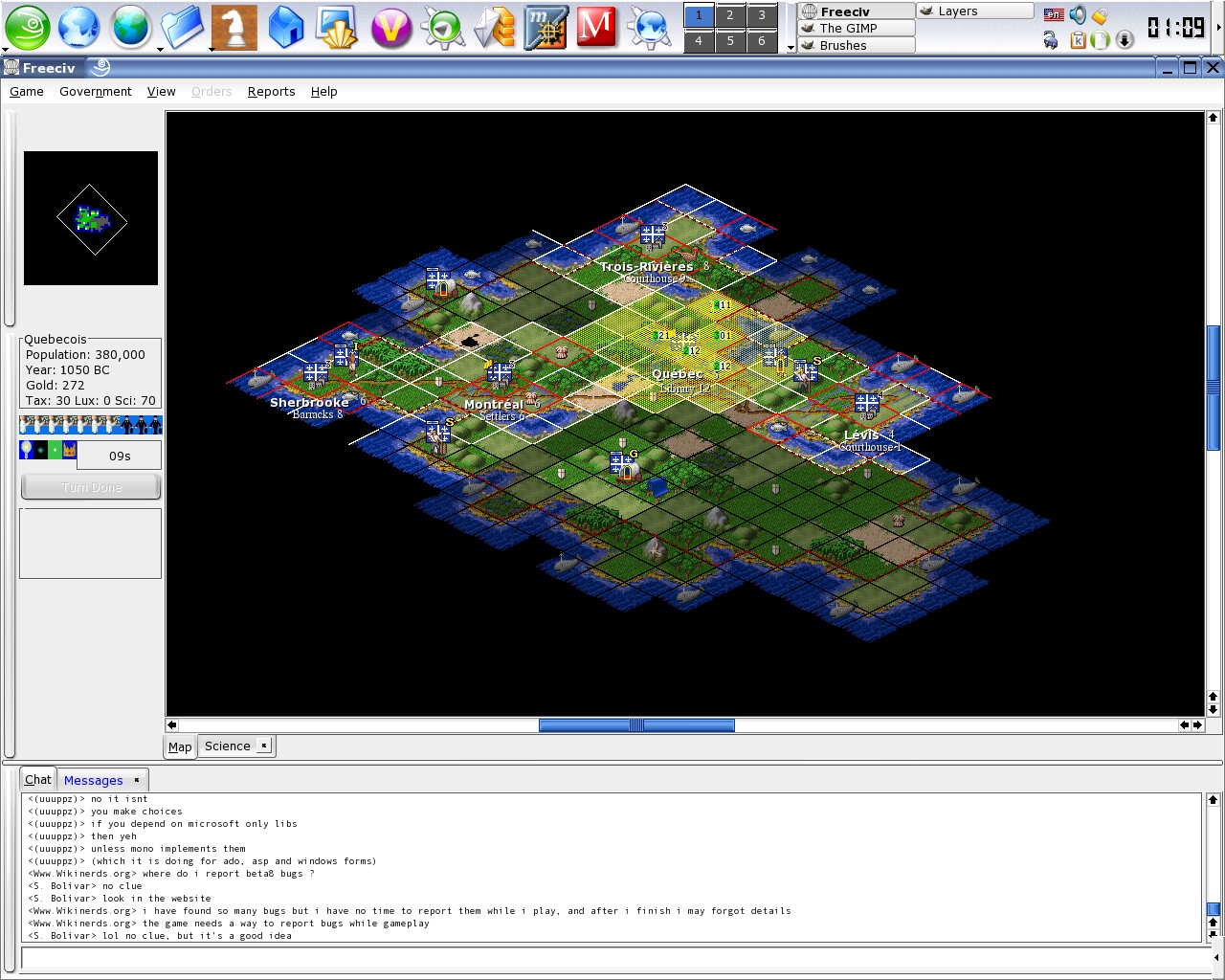Viewport: 1225px width, 980px height.
Task: Open the SUSE main menu launcher
Action: [x=26, y=26]
